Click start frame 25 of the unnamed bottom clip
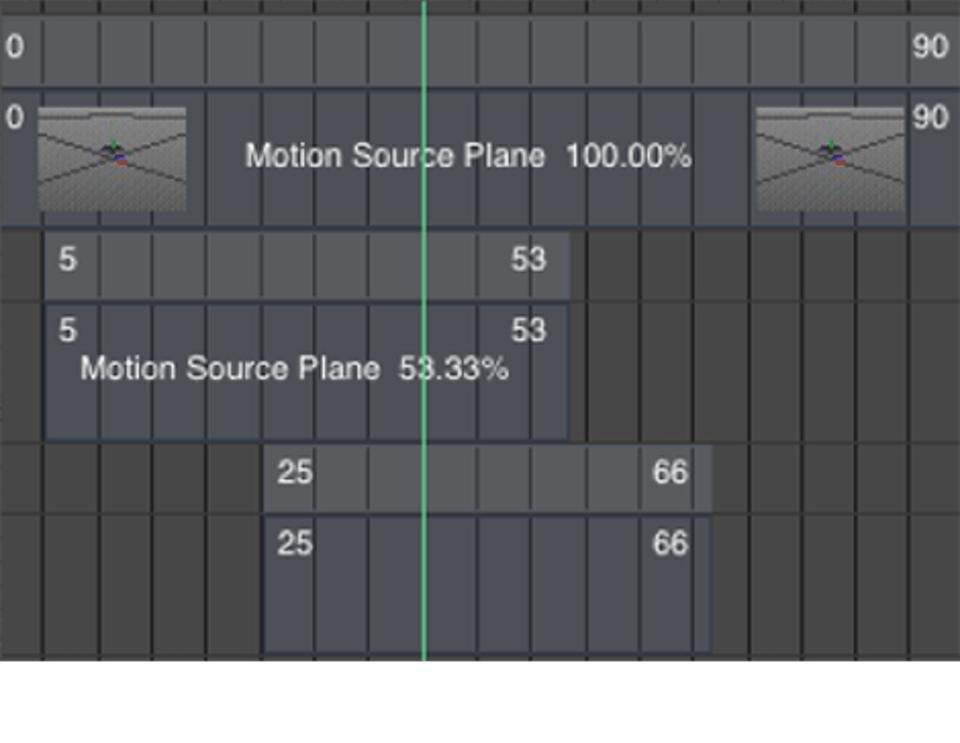 295,544
